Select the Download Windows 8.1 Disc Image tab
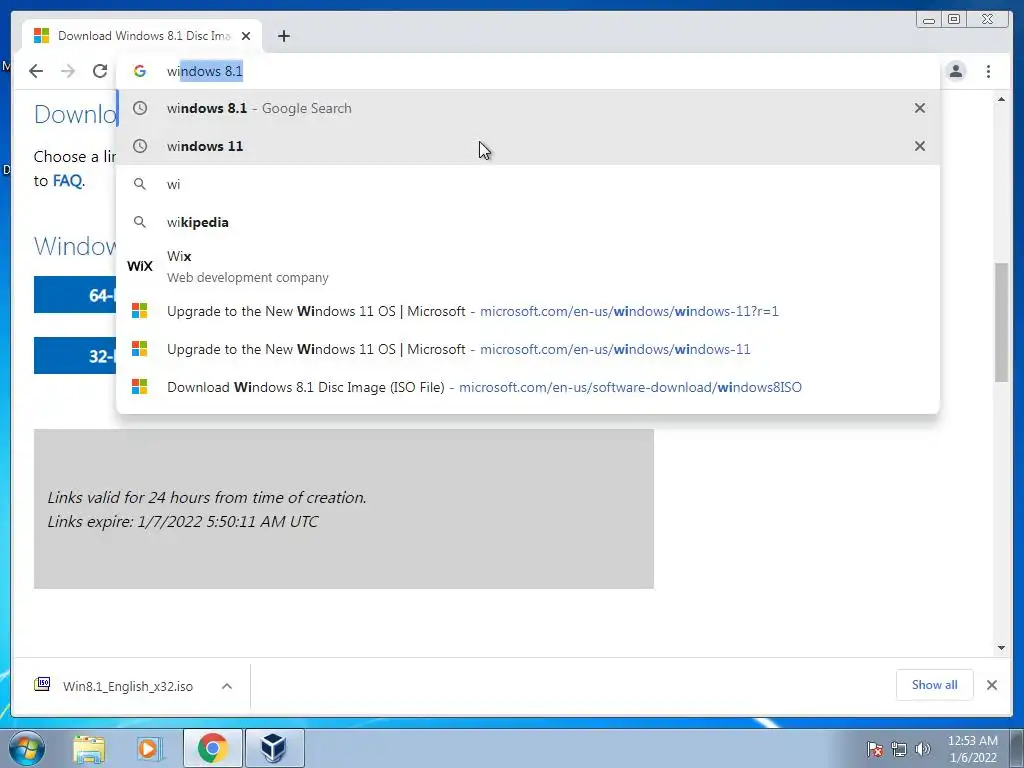1024x768 pixels. click(142, 36)
